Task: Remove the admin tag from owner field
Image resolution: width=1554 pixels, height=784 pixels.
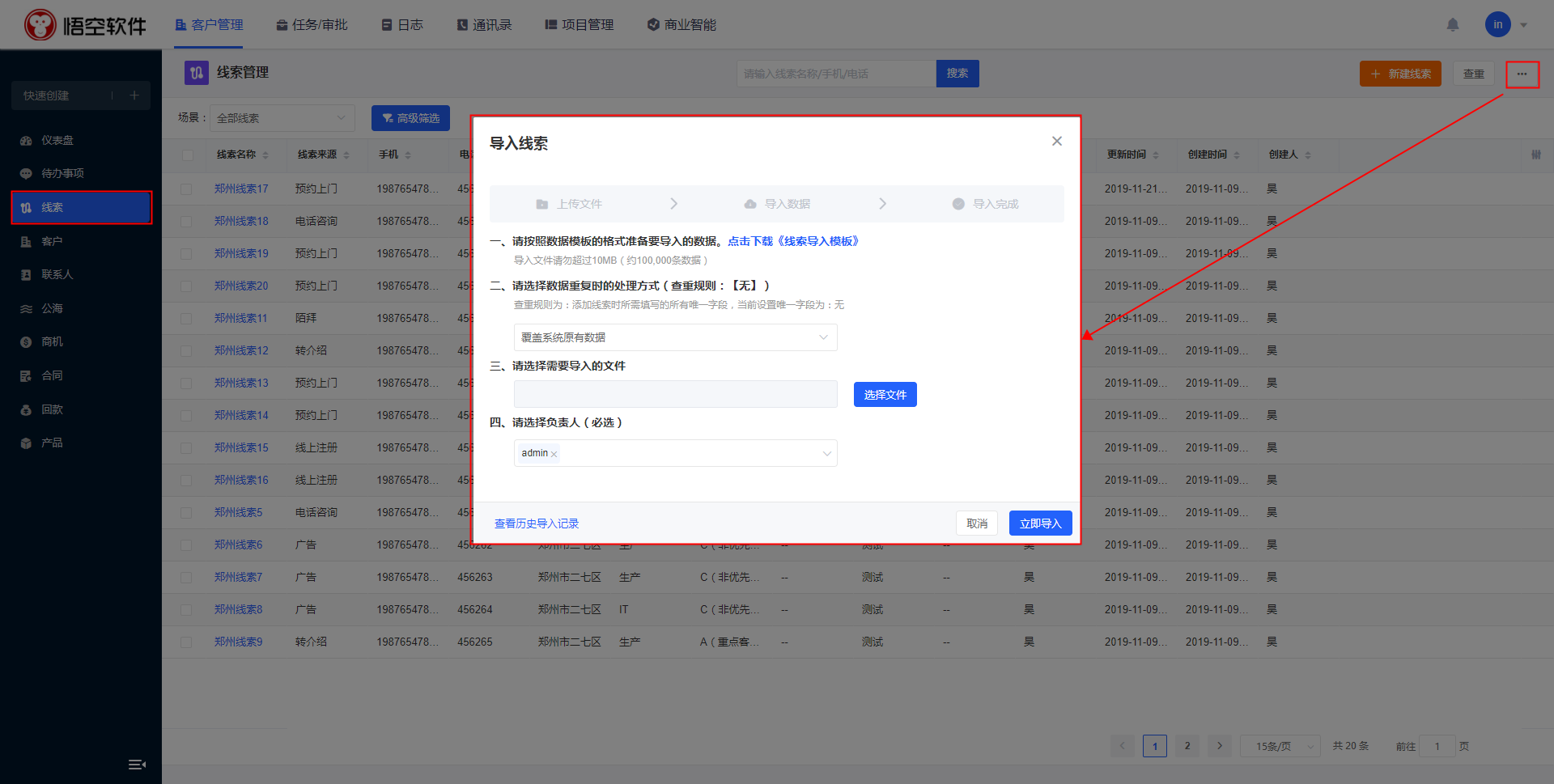Action: [554, 454]
